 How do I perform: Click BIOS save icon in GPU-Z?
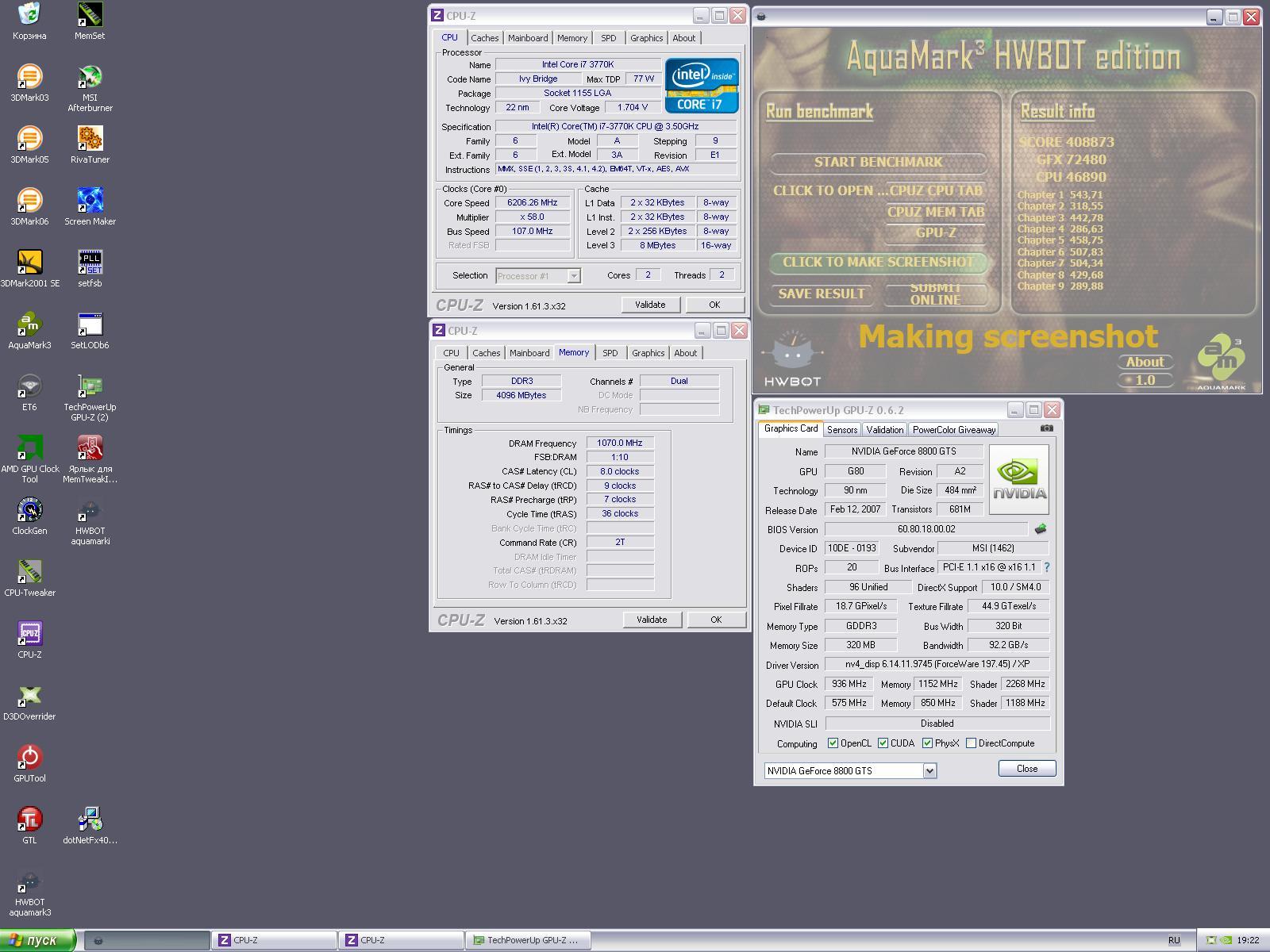[1041, 528]
